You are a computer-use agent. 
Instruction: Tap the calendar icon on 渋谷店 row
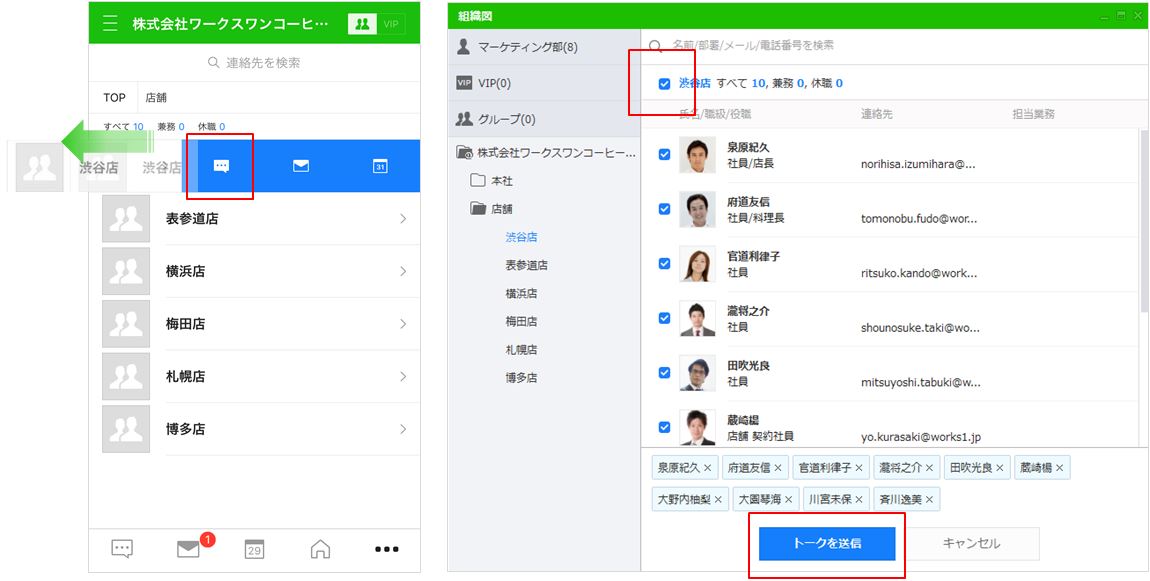coord(380,166)
